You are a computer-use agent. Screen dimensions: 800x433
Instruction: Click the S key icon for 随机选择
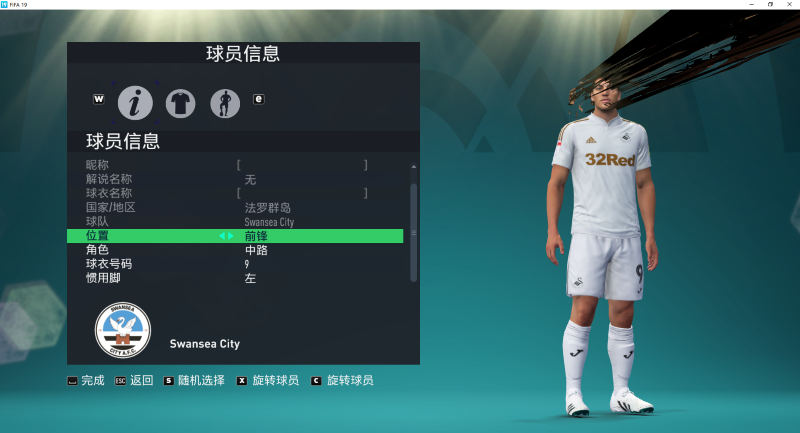[x=168, y=381]
